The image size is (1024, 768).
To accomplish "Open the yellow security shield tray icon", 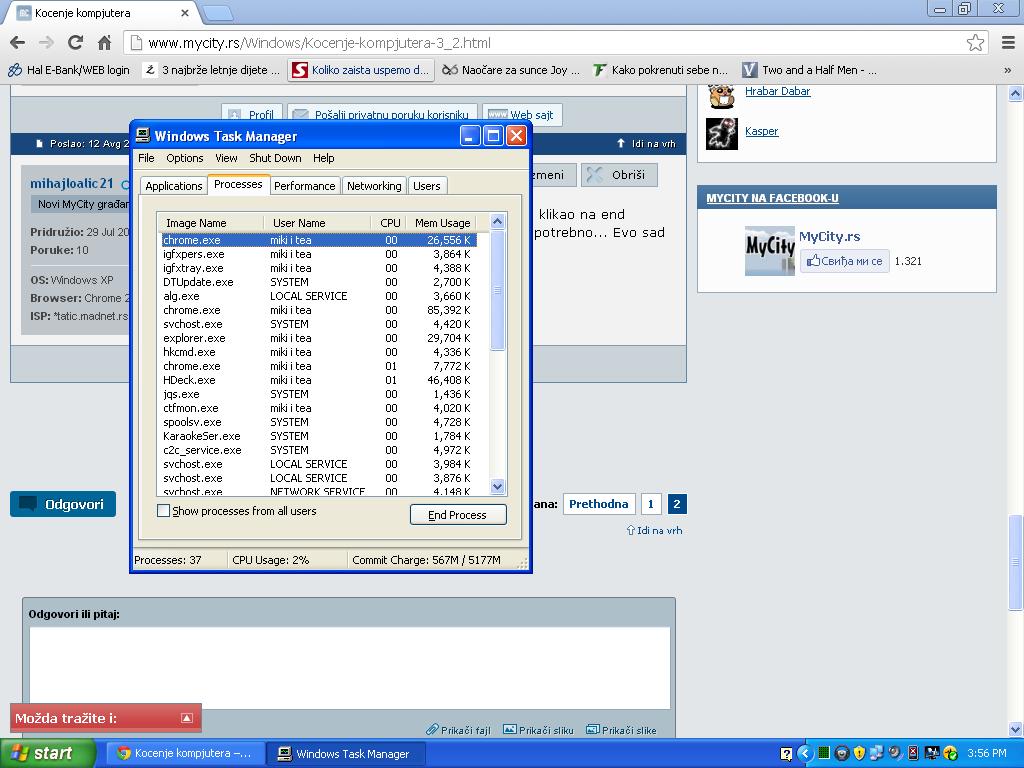I will (859, 754).
